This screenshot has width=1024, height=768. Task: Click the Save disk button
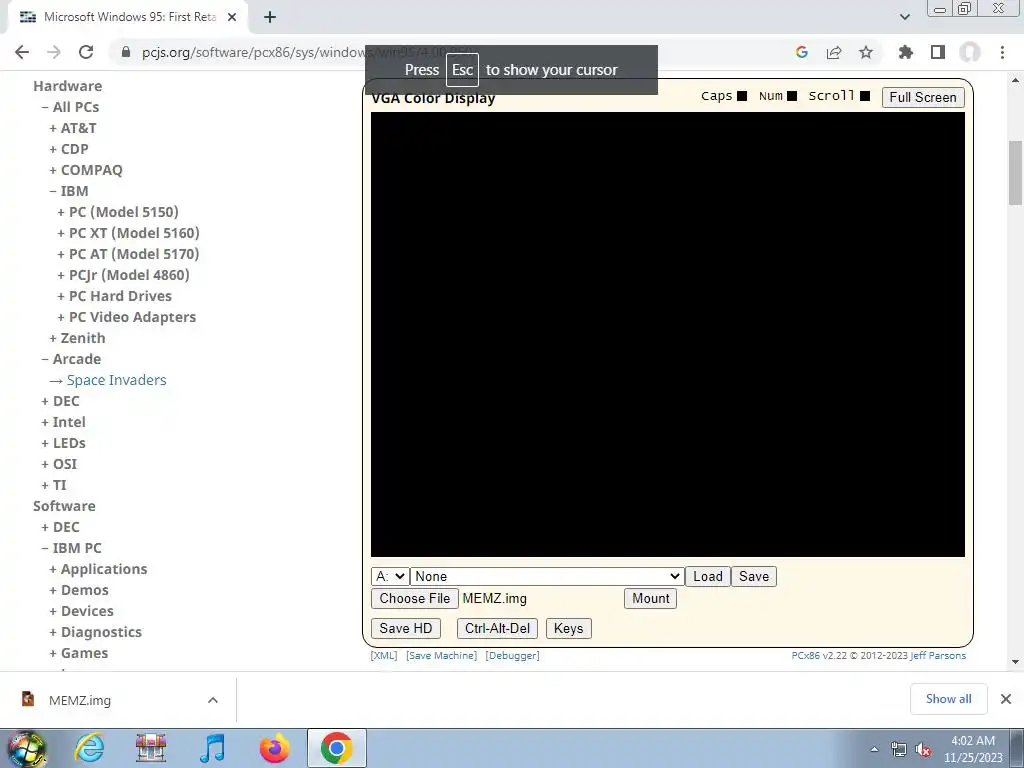pos(754,577)
